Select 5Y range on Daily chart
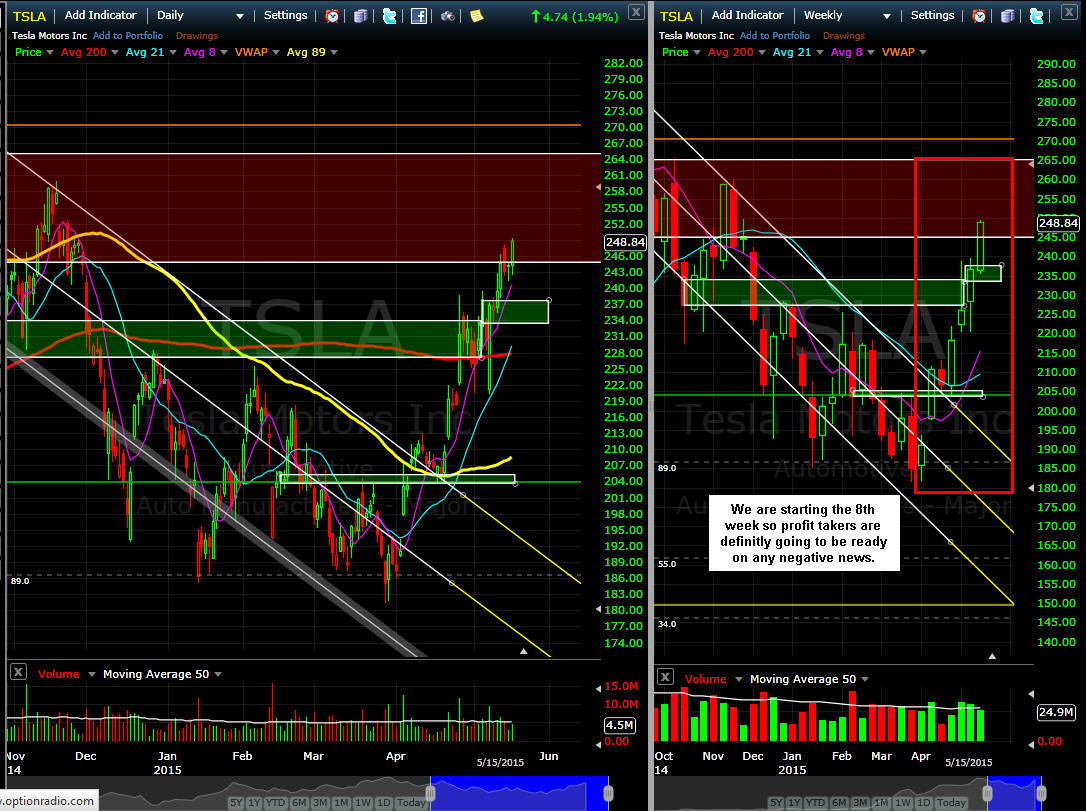The width and height of the screenshot is (1086, 811). [x=237, y=803]
